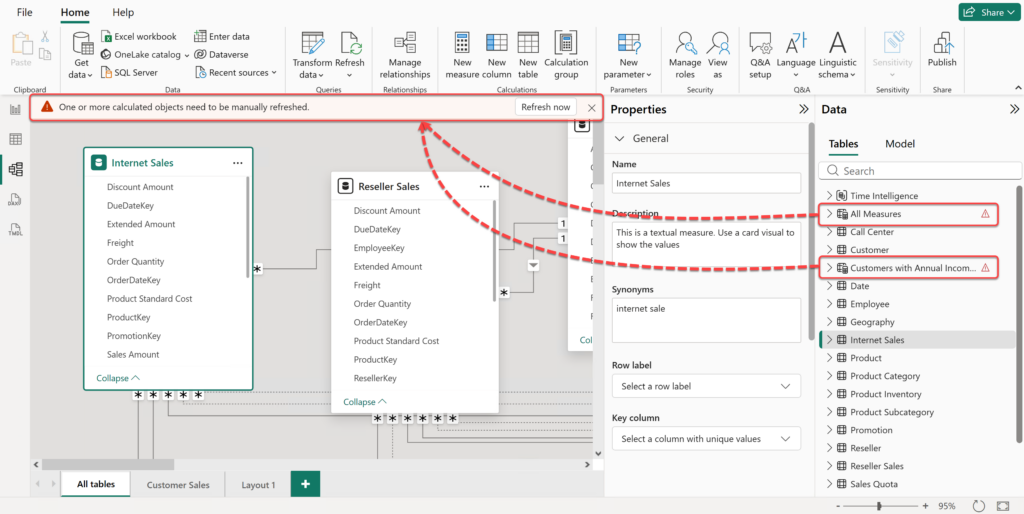
Task: Expand the Time Intelligence node
Action: (x=829, y=195)
